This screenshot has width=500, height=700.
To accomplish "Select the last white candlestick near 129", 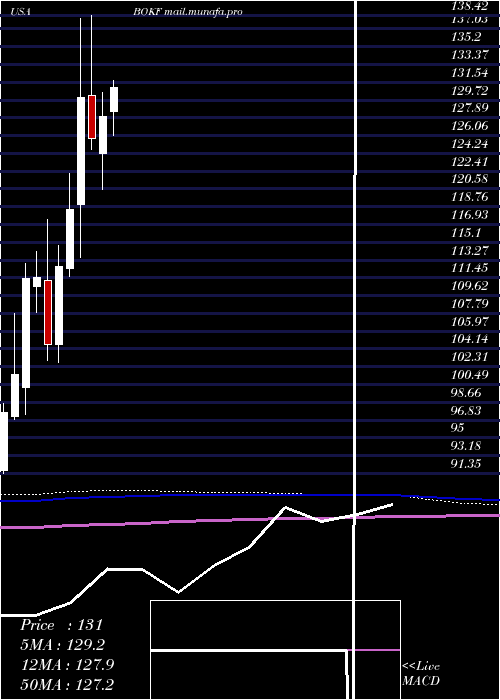I will pos(114,99).
